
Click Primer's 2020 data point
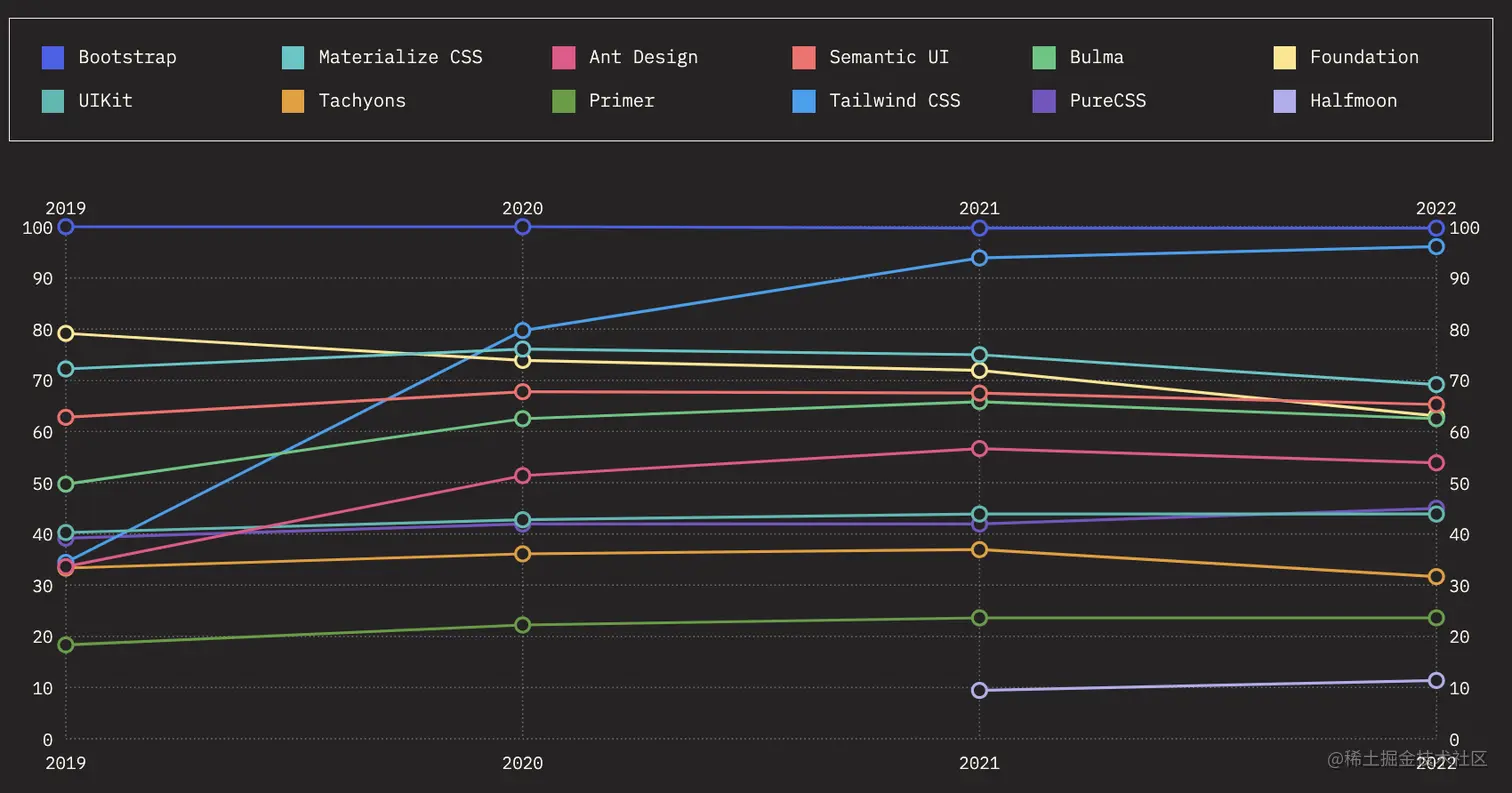522,625
